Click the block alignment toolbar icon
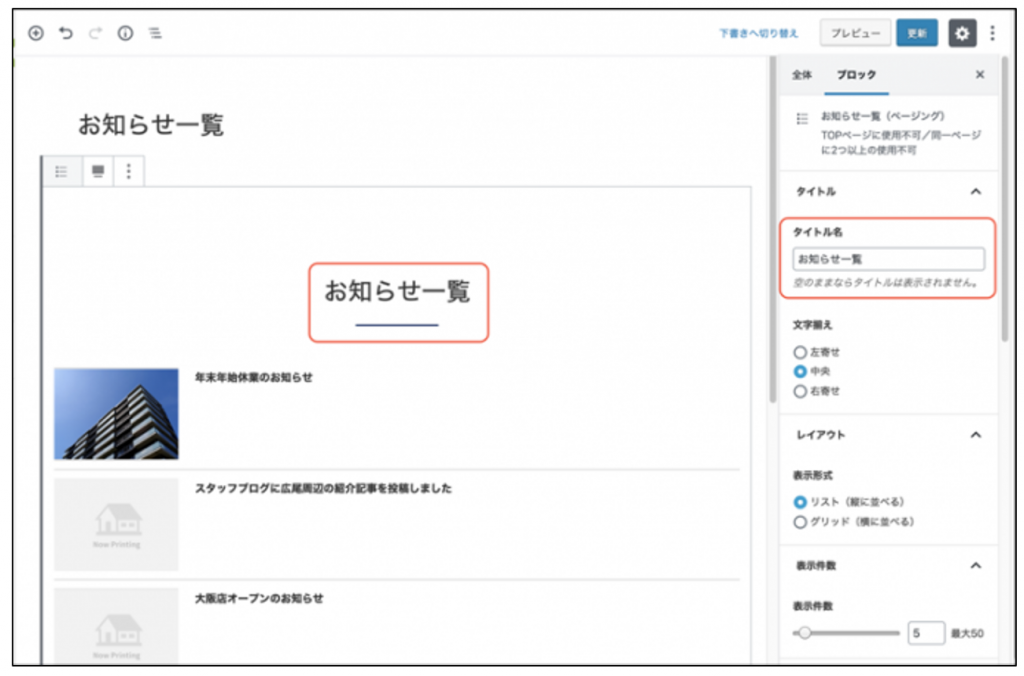 (97, 171)
